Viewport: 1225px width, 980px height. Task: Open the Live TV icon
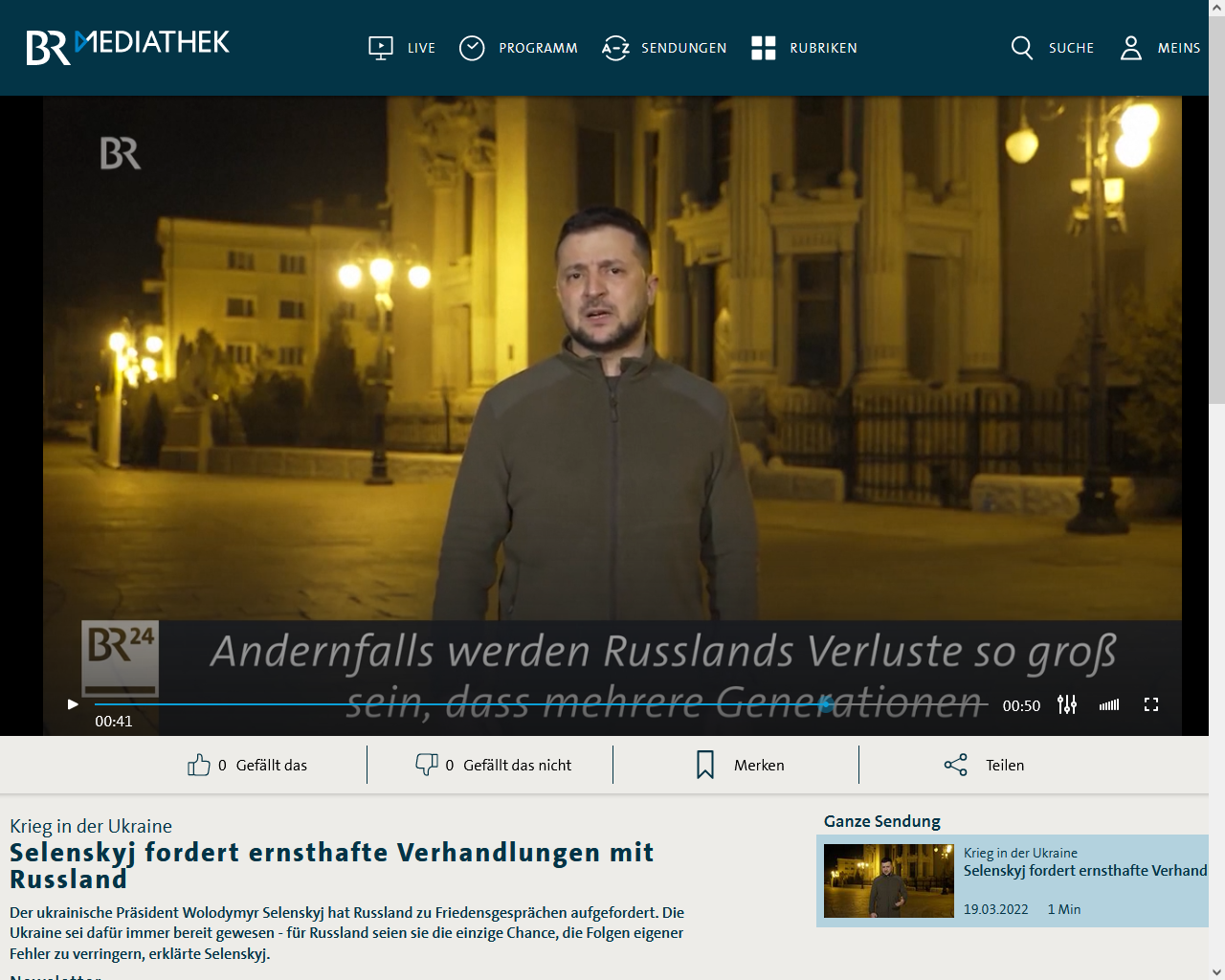pos(381,48)
